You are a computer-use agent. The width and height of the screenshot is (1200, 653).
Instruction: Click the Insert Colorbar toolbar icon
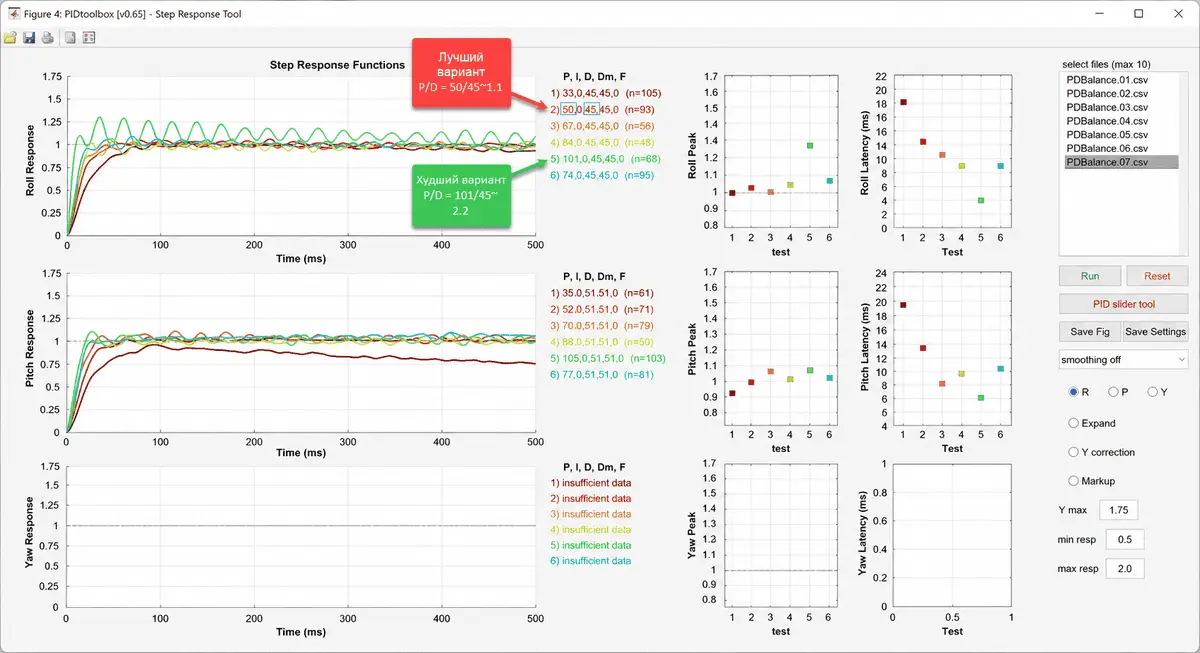70,38
